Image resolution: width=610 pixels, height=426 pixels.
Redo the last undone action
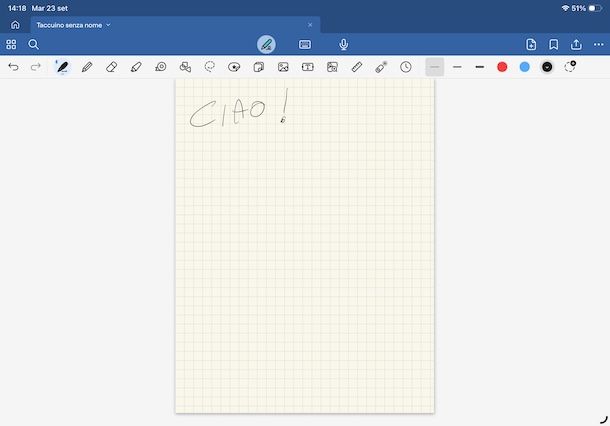[36, 67]
